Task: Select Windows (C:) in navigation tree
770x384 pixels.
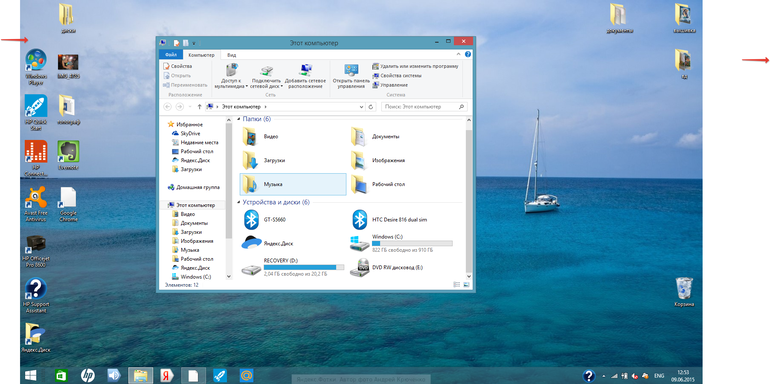Action: coord(192,277)
